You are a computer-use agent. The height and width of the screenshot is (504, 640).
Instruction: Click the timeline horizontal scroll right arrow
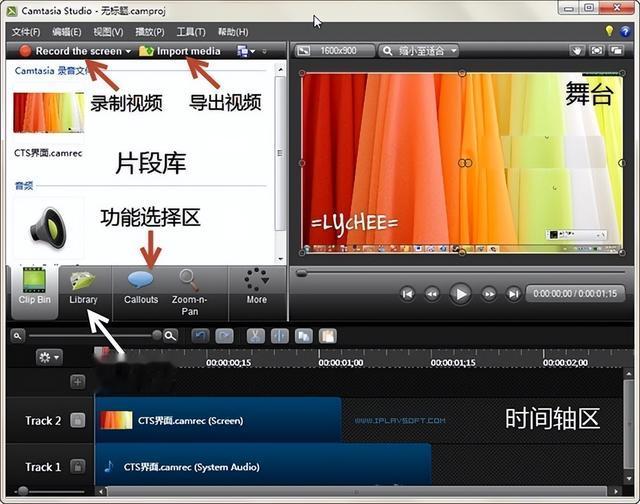click(616, 491)
